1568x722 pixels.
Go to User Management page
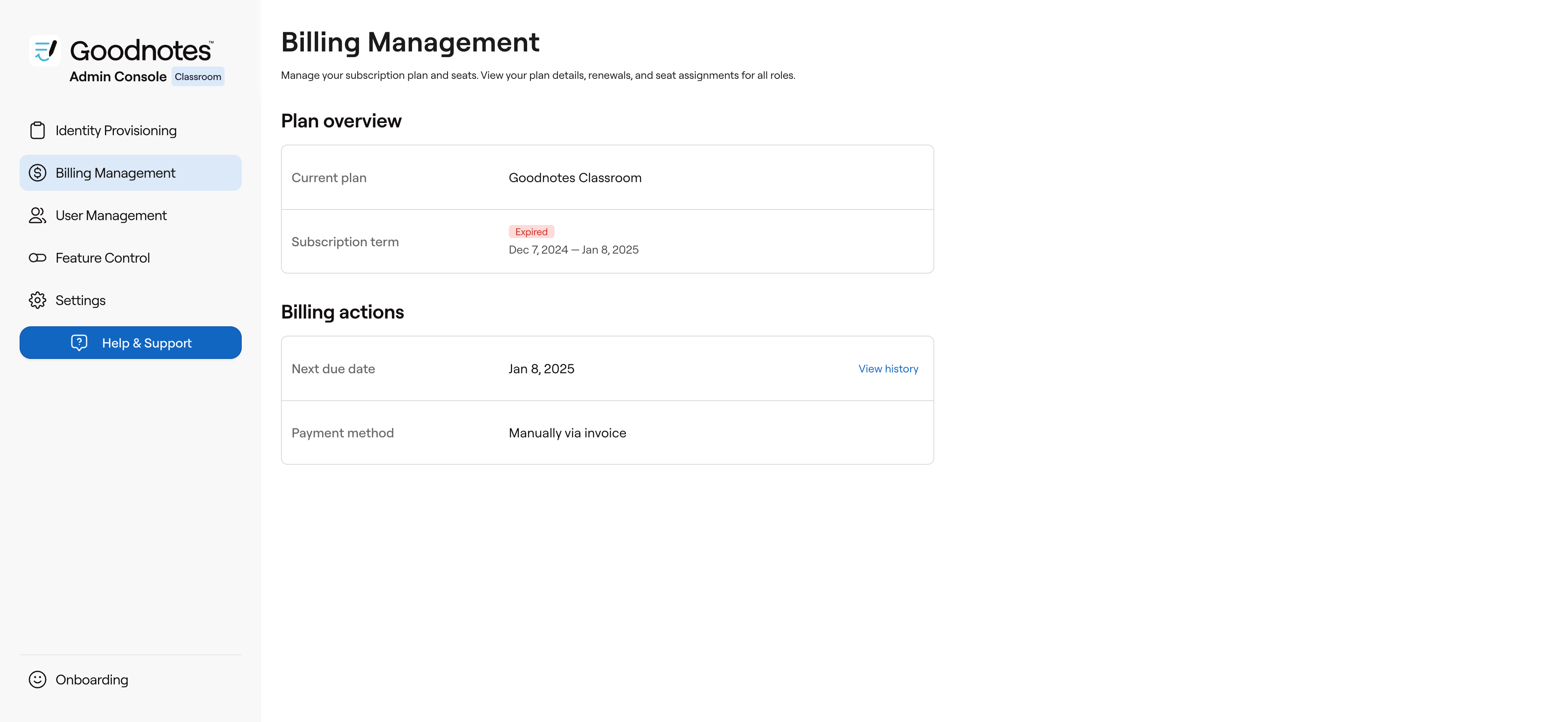pyautogui.click(x=111, y=216)
